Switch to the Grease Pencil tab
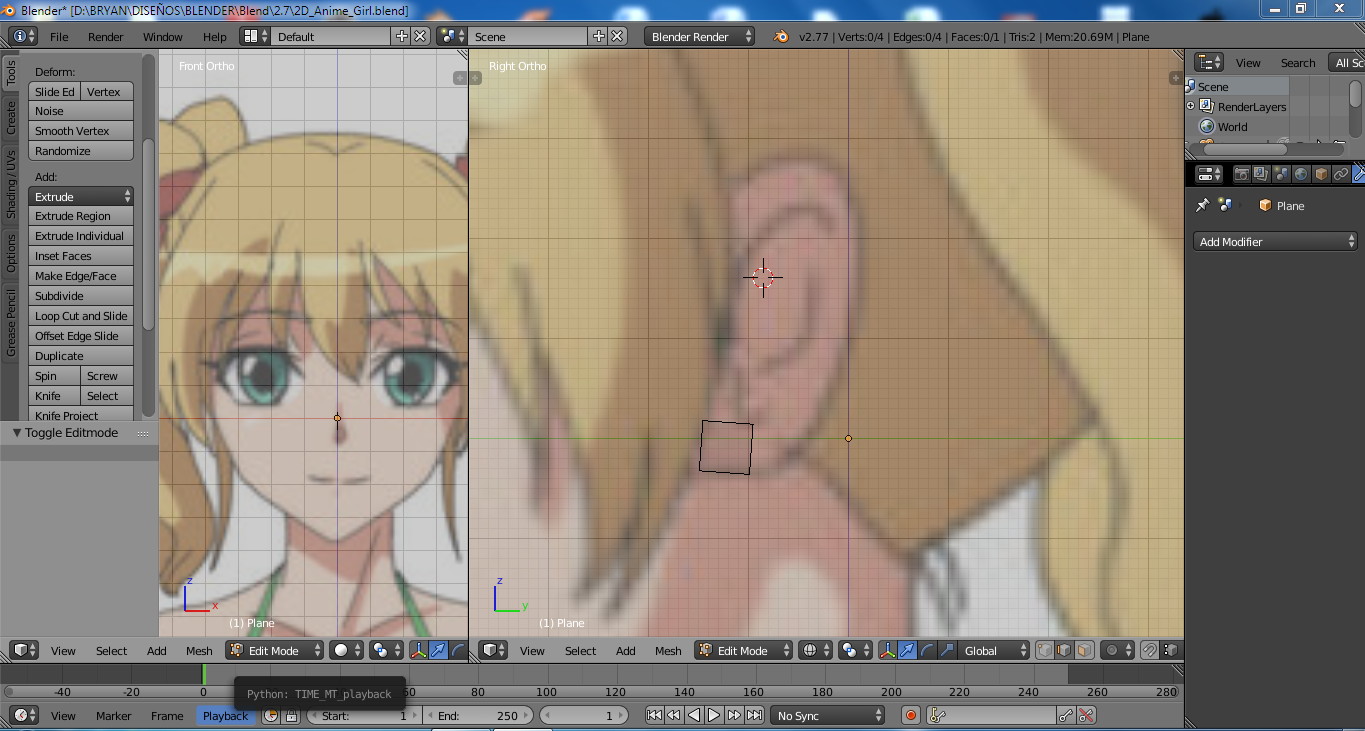The image size is (1365, 731). (11, 322)
